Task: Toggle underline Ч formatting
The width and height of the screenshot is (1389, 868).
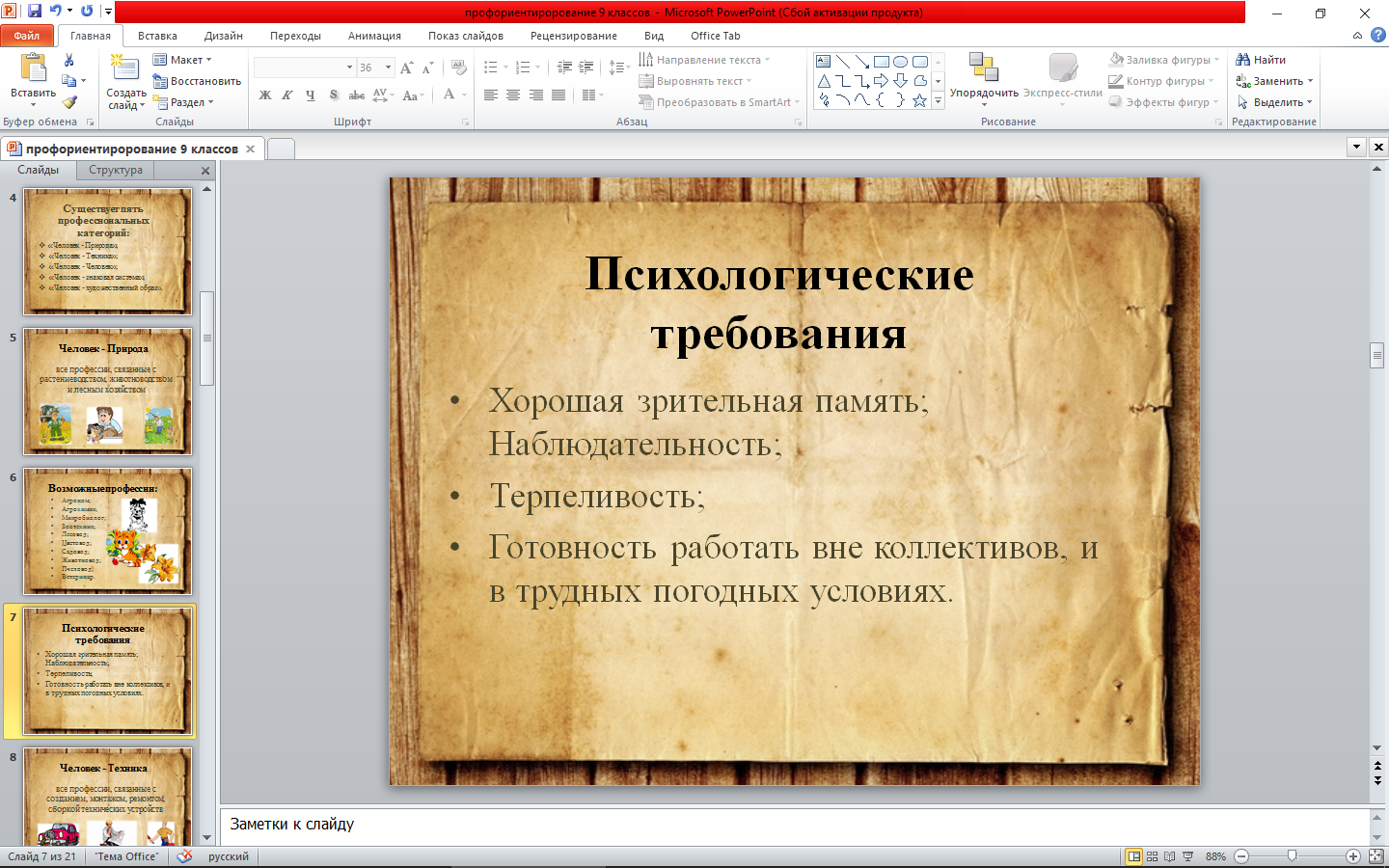Action: tap(310, 95)
